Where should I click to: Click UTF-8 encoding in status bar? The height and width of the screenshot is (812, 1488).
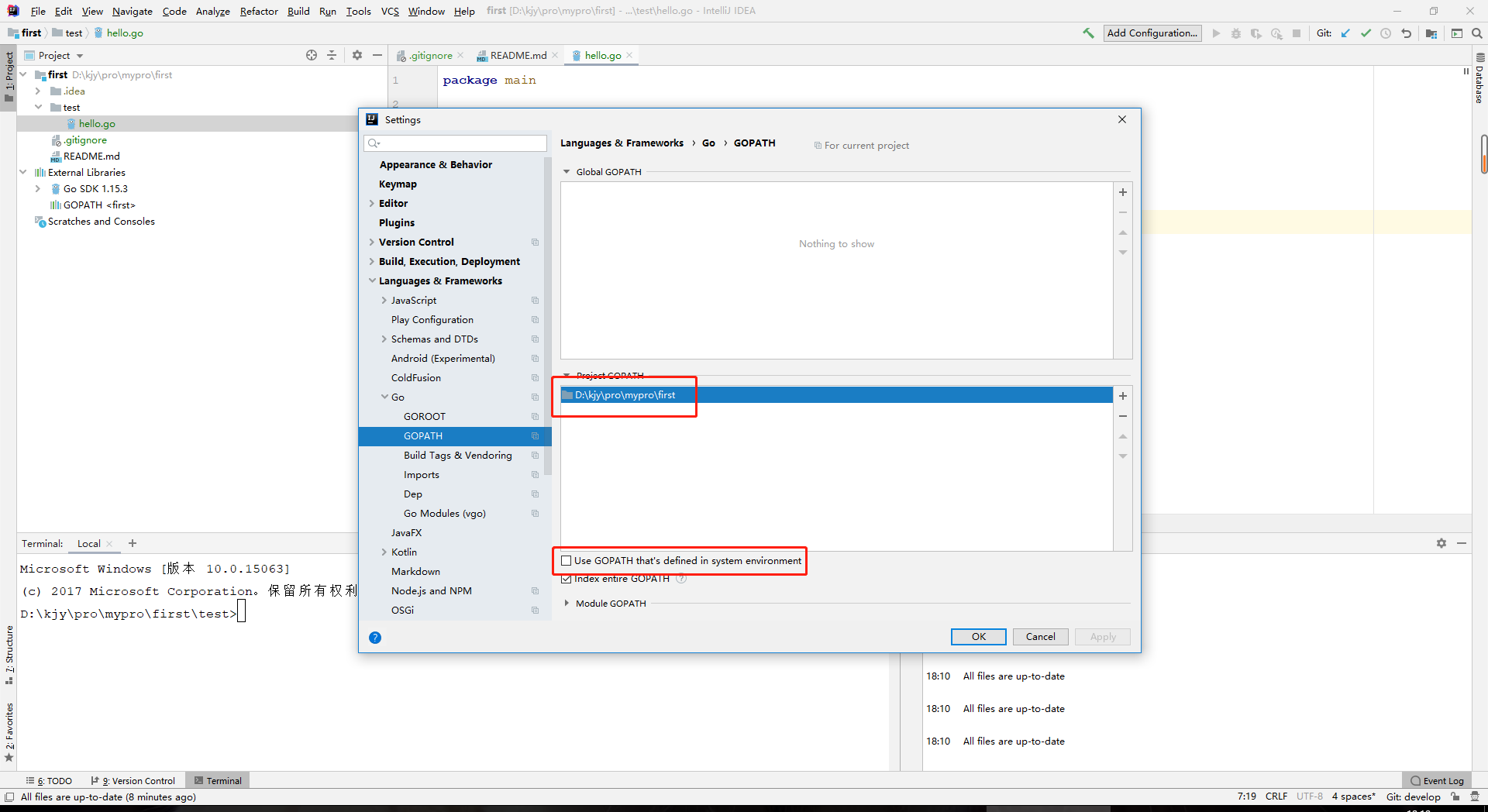(1310, 797)
